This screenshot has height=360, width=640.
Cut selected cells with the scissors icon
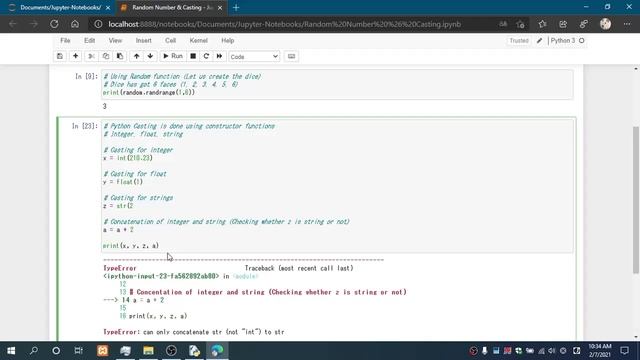(91, 56)
